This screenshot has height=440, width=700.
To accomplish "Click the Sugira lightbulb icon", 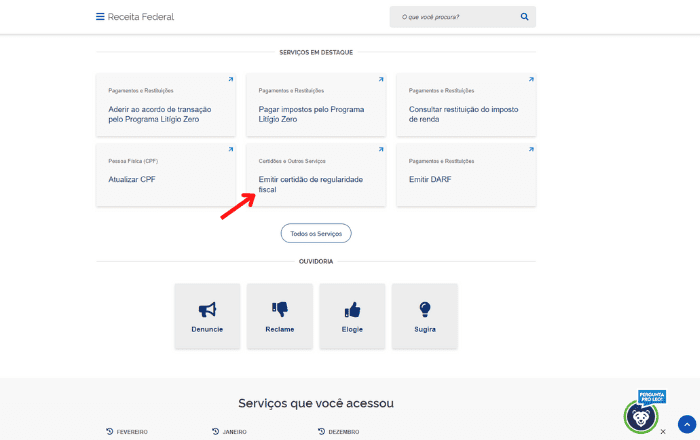I will pyautogui.click(x=424, y=310).
